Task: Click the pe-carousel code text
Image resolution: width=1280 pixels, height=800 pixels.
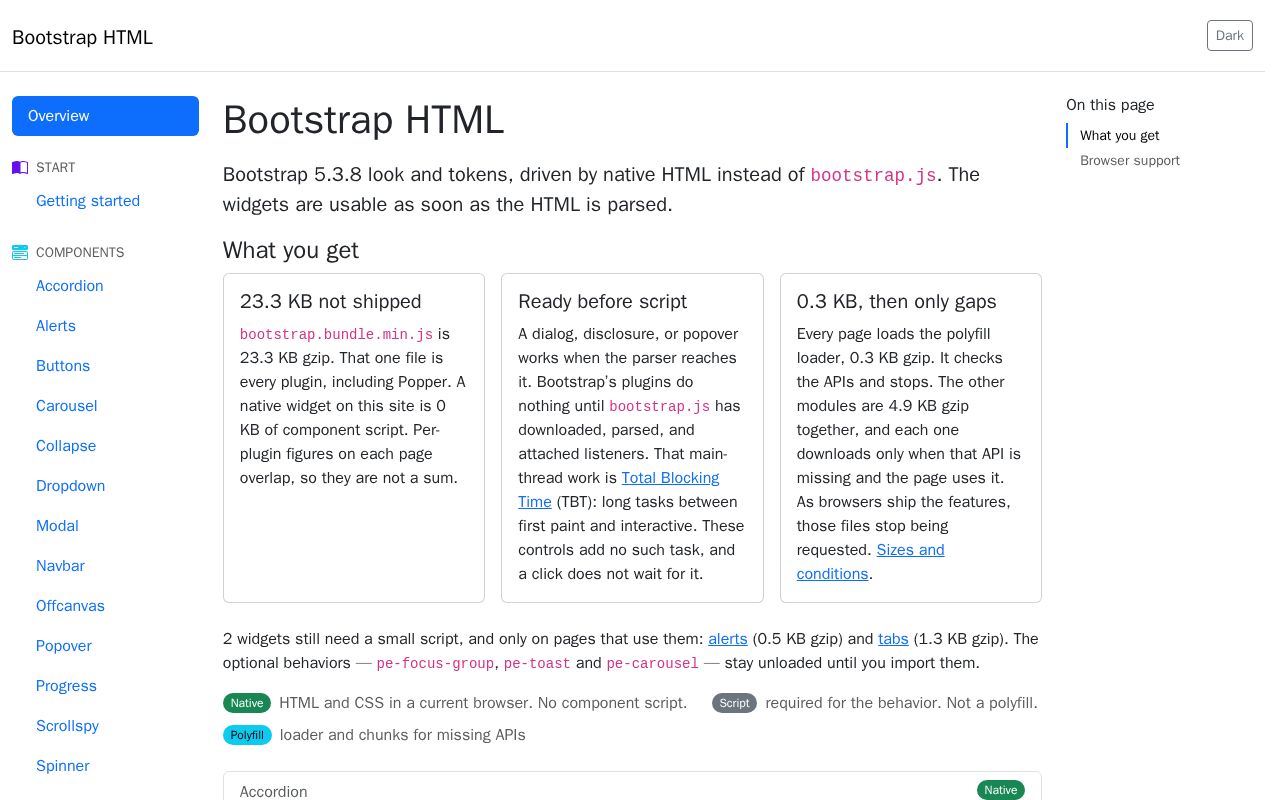Action: pyautogui.click(x=653, y=664)
